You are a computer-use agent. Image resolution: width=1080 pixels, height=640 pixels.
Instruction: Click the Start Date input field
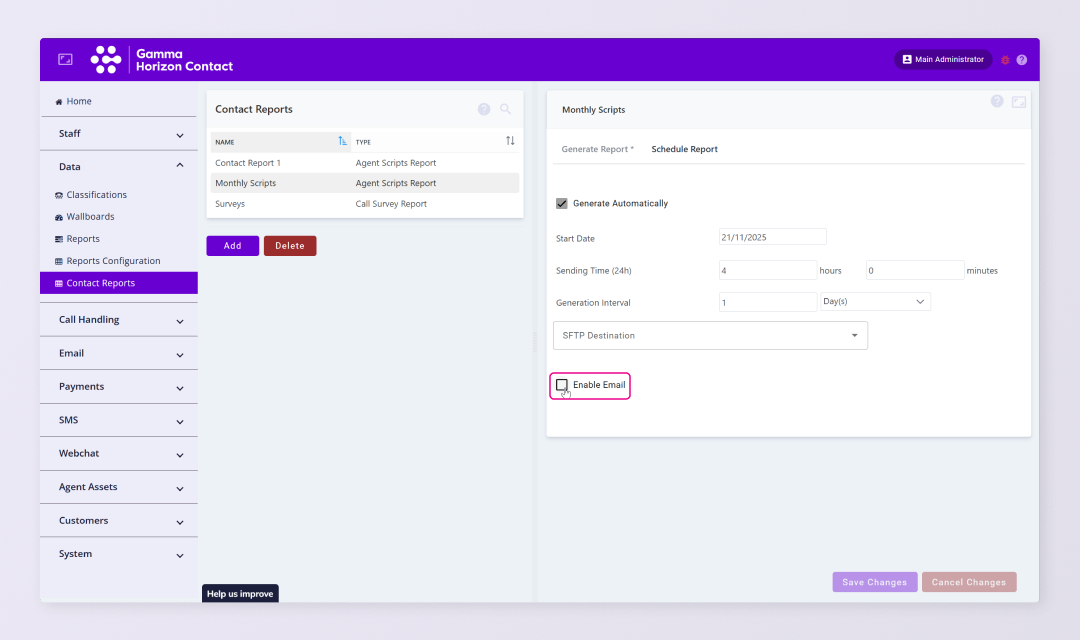click(x=772, y=237)
